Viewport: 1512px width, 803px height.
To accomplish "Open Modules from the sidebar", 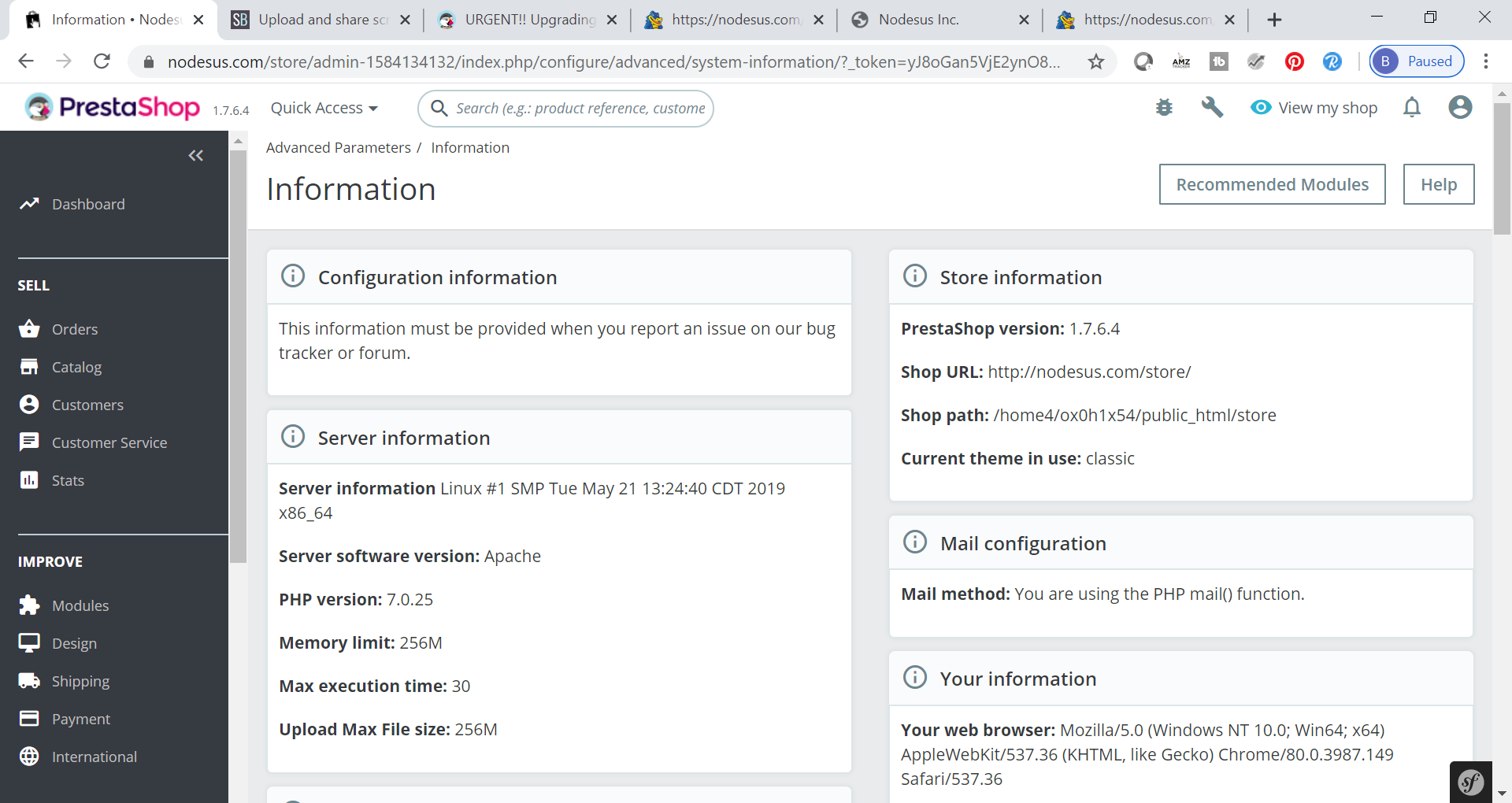I will 80,605.
